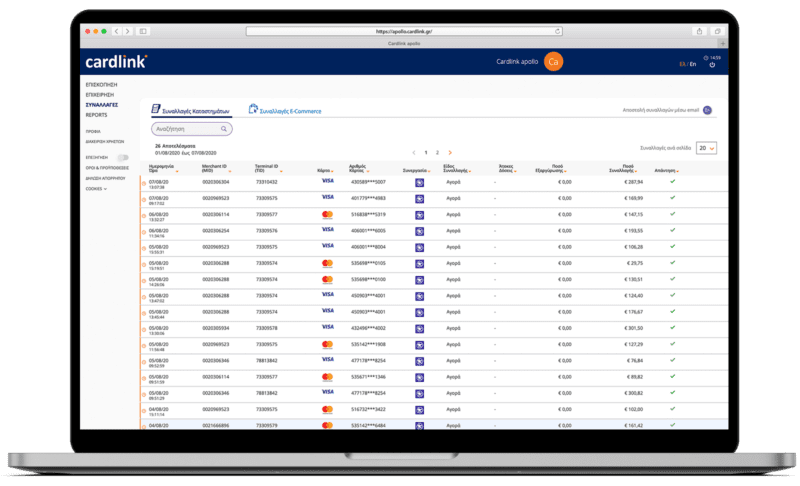Click the Αναζήτηση search field
The image size is (800, 486).
tap(185, 129)
